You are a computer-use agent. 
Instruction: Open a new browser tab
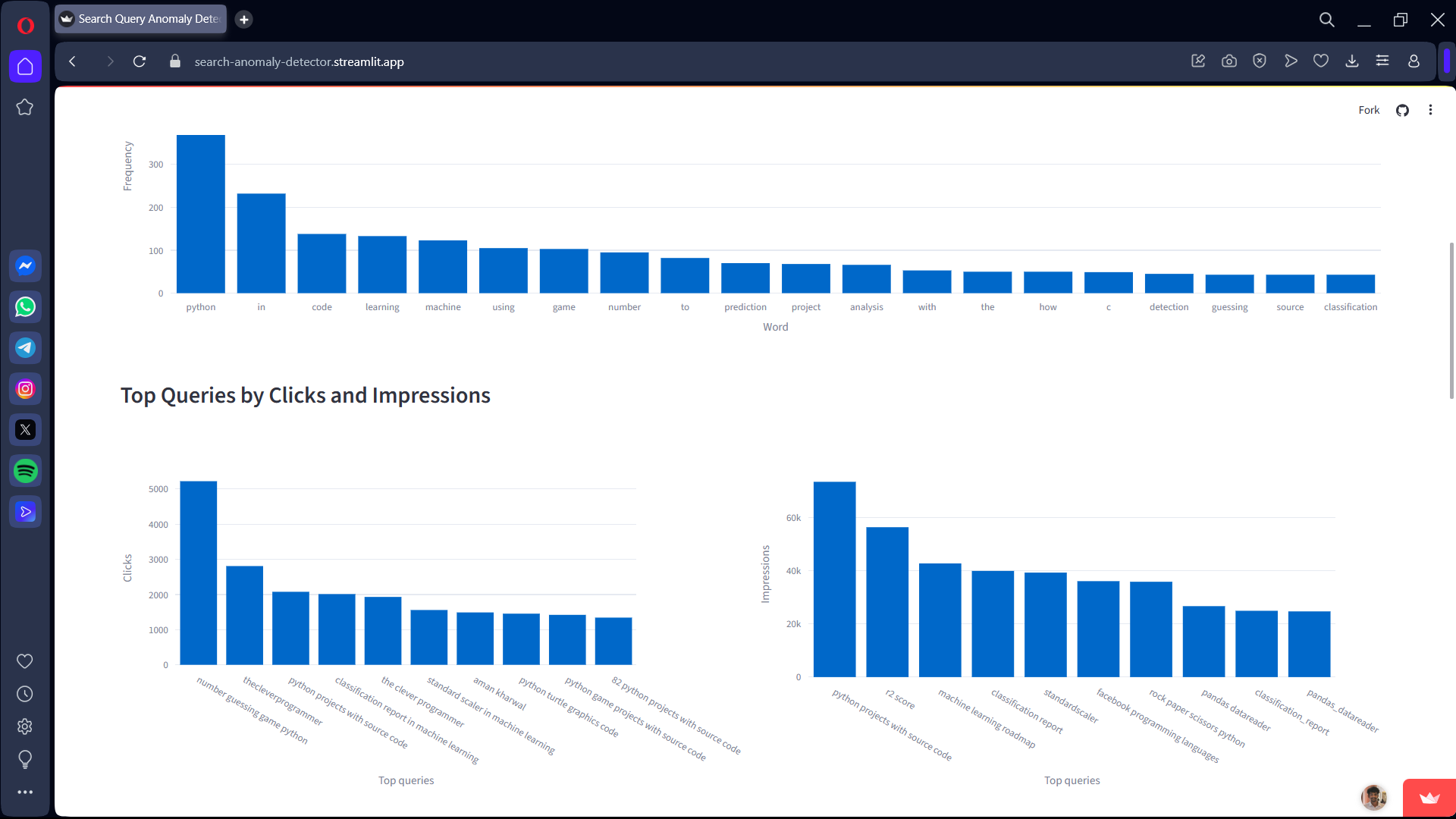(243, 20)
